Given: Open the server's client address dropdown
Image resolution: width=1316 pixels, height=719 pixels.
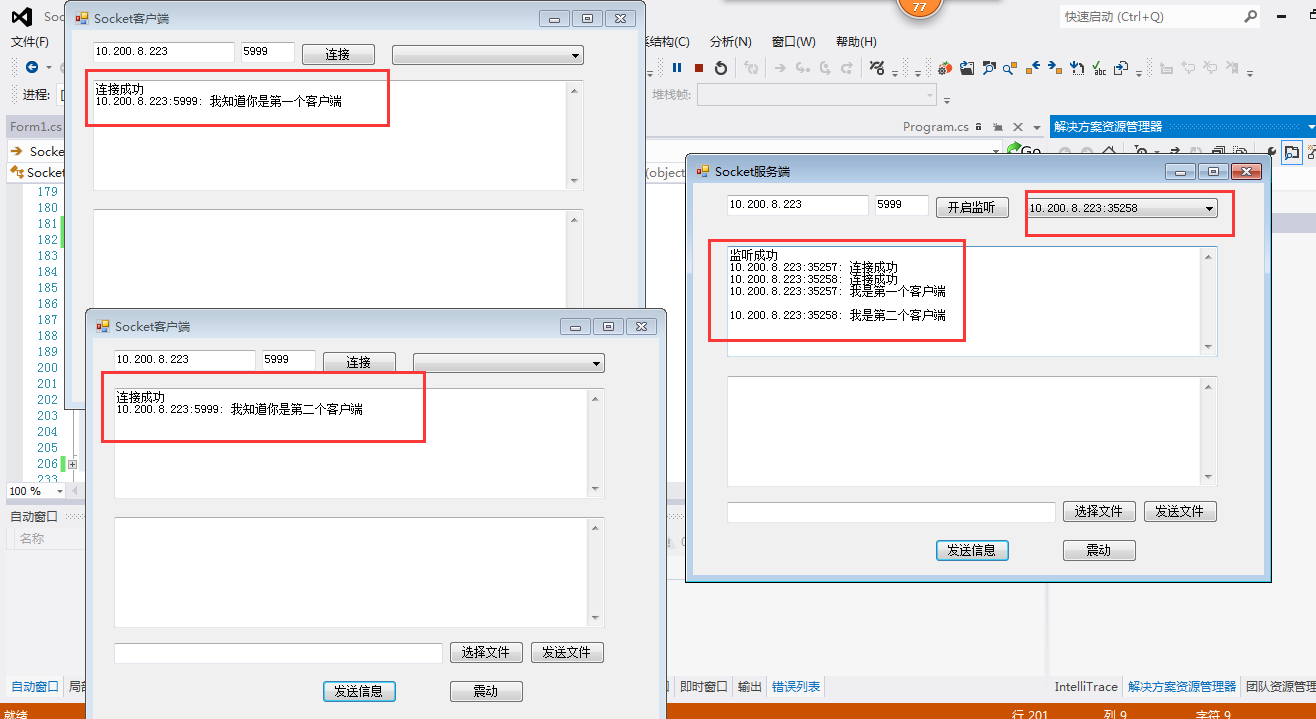Looking at the screenshot, I should pos(1209,208).
